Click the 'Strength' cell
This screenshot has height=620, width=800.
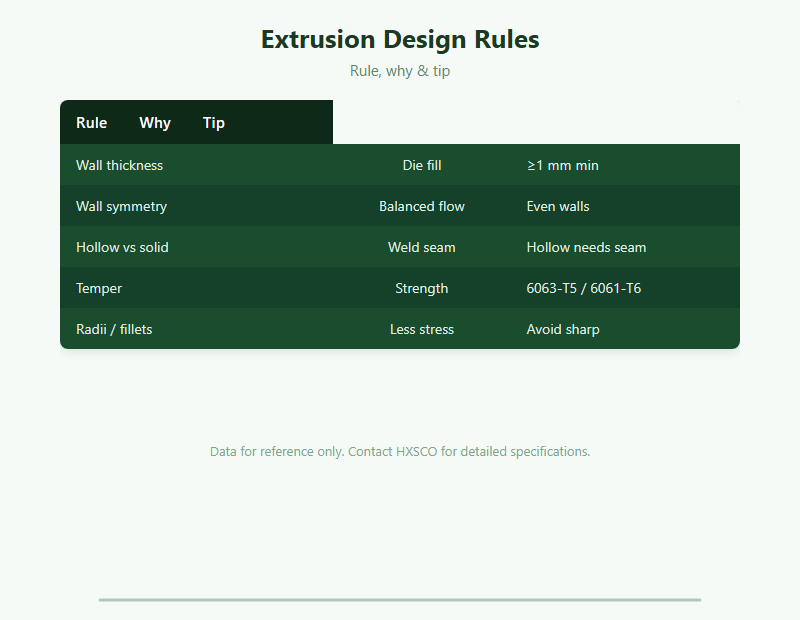click(x=422, y=288)
